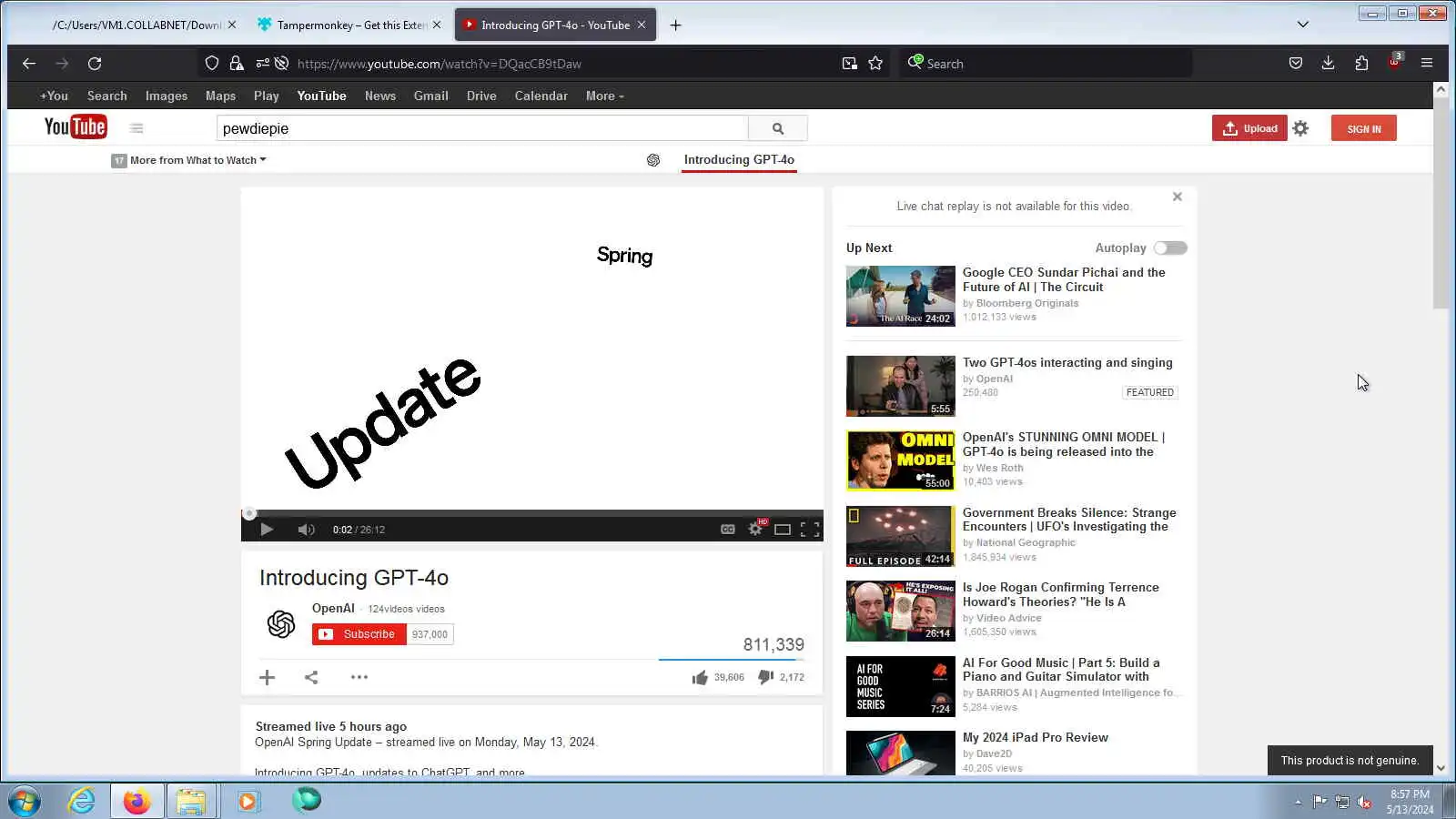Expand the More menu in Google bar
The image size is (1456, 819).
(x=604, y=96)
